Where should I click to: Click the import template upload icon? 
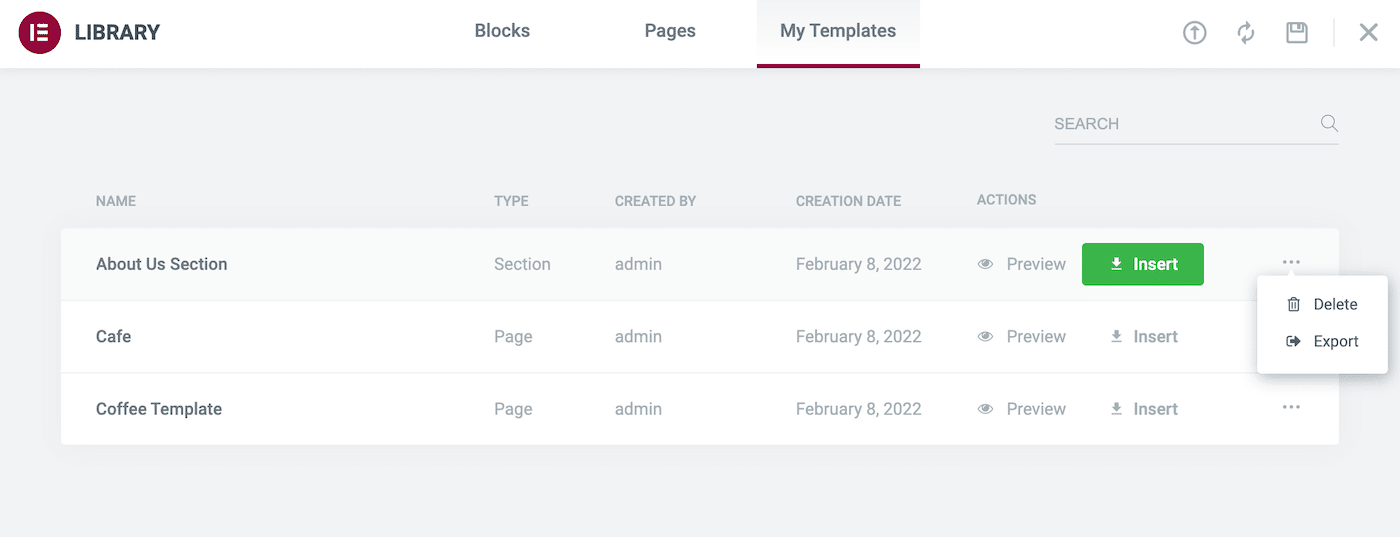coord(1194,32)
